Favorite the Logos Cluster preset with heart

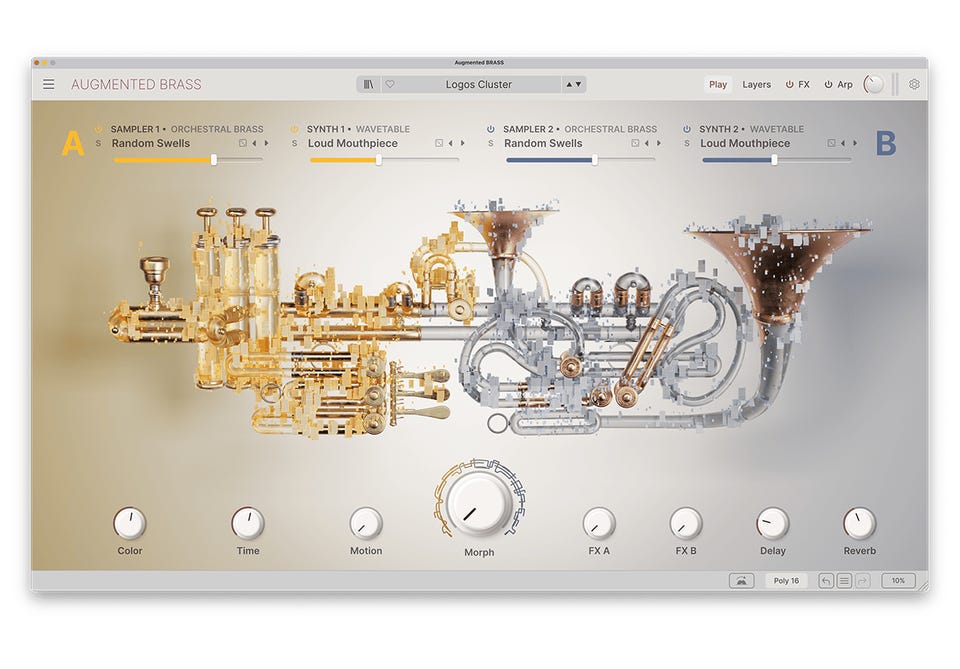tap(390, 85)
